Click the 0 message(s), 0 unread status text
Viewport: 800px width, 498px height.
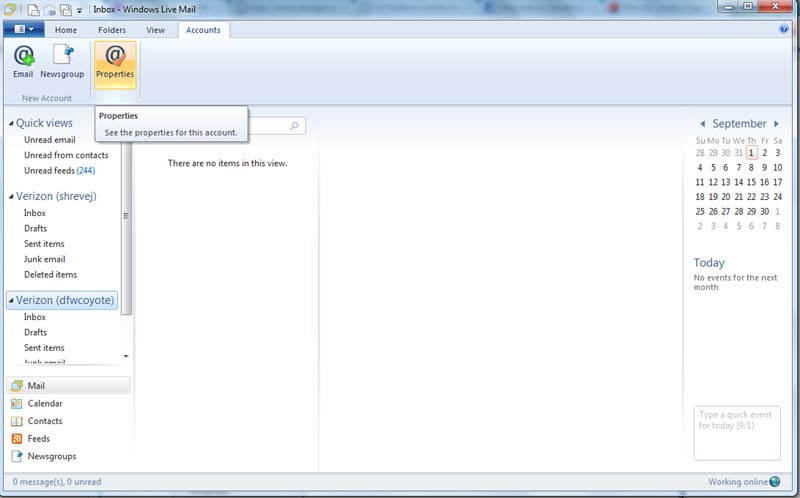coord(57,482)
